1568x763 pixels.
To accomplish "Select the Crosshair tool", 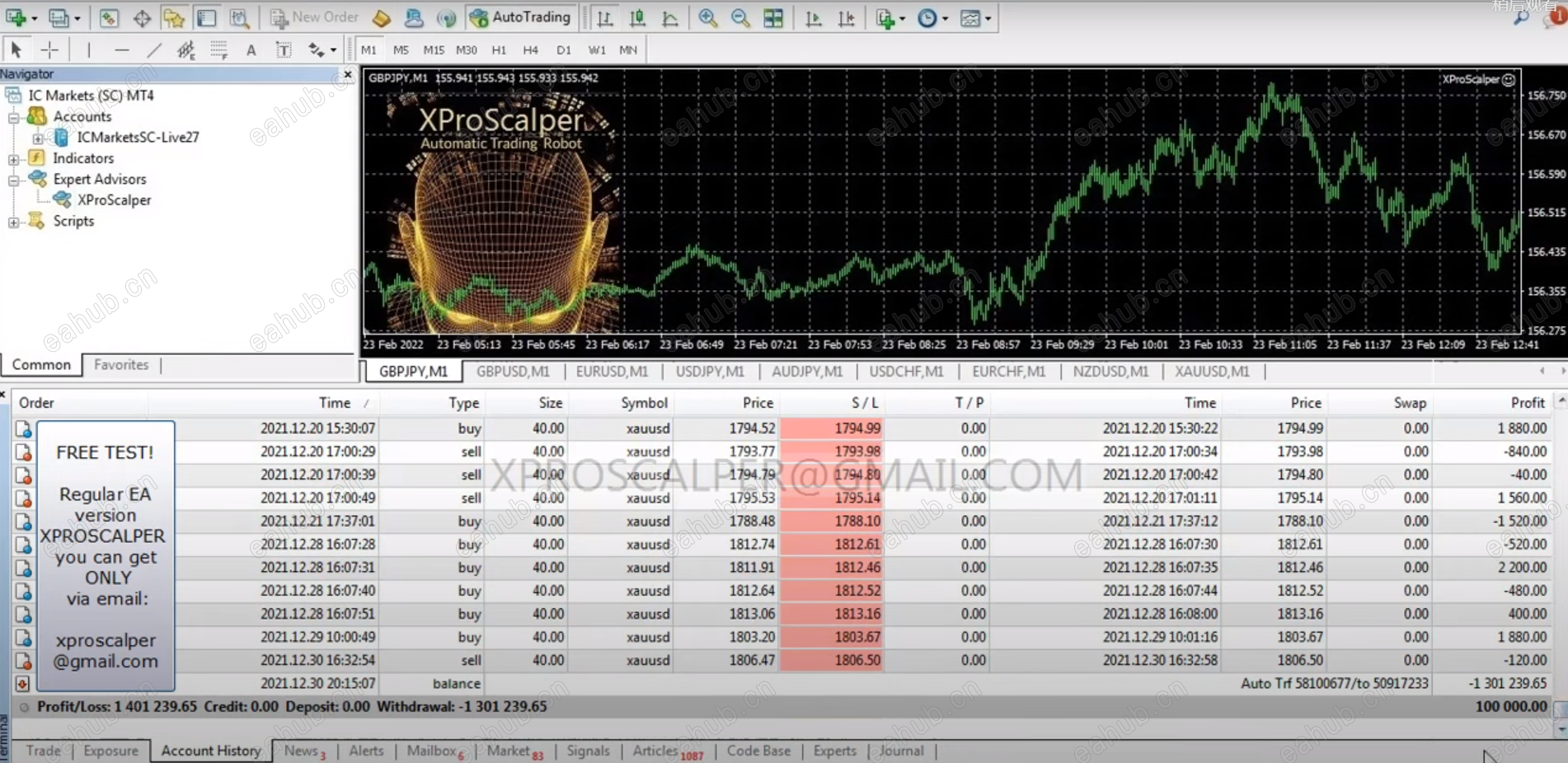I will [x=49, y=49].
